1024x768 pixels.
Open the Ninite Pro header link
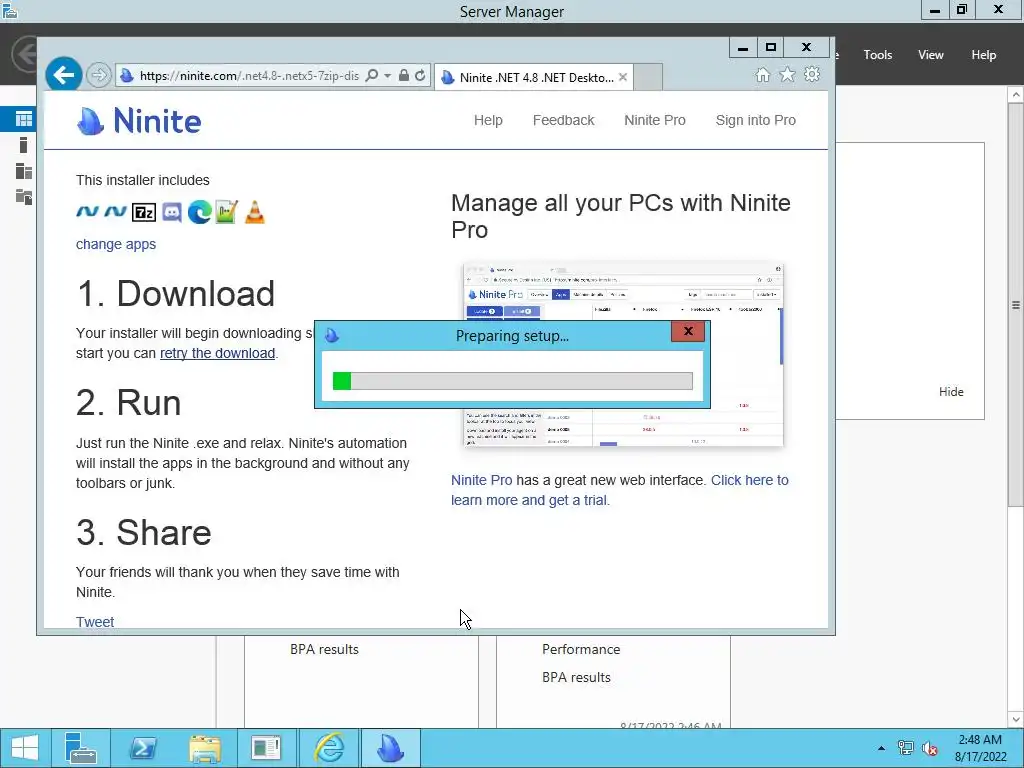click(x=654, y=120)
